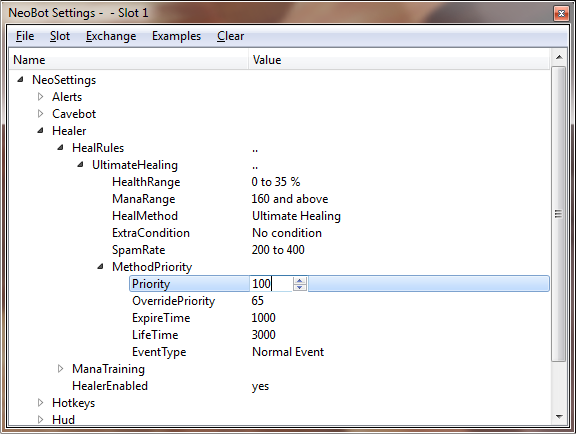Click the scrollbar down arrow
Image resolution: width=576 pixels, height=434 pixels.
click(x=559, y=417)
